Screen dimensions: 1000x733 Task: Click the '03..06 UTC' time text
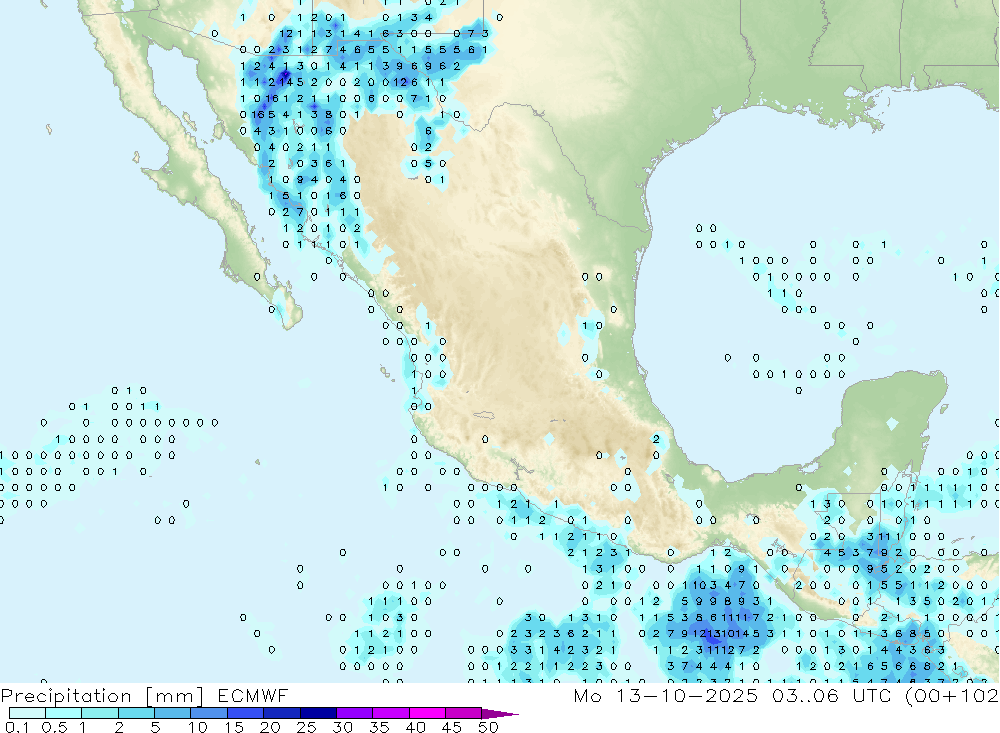830,696
